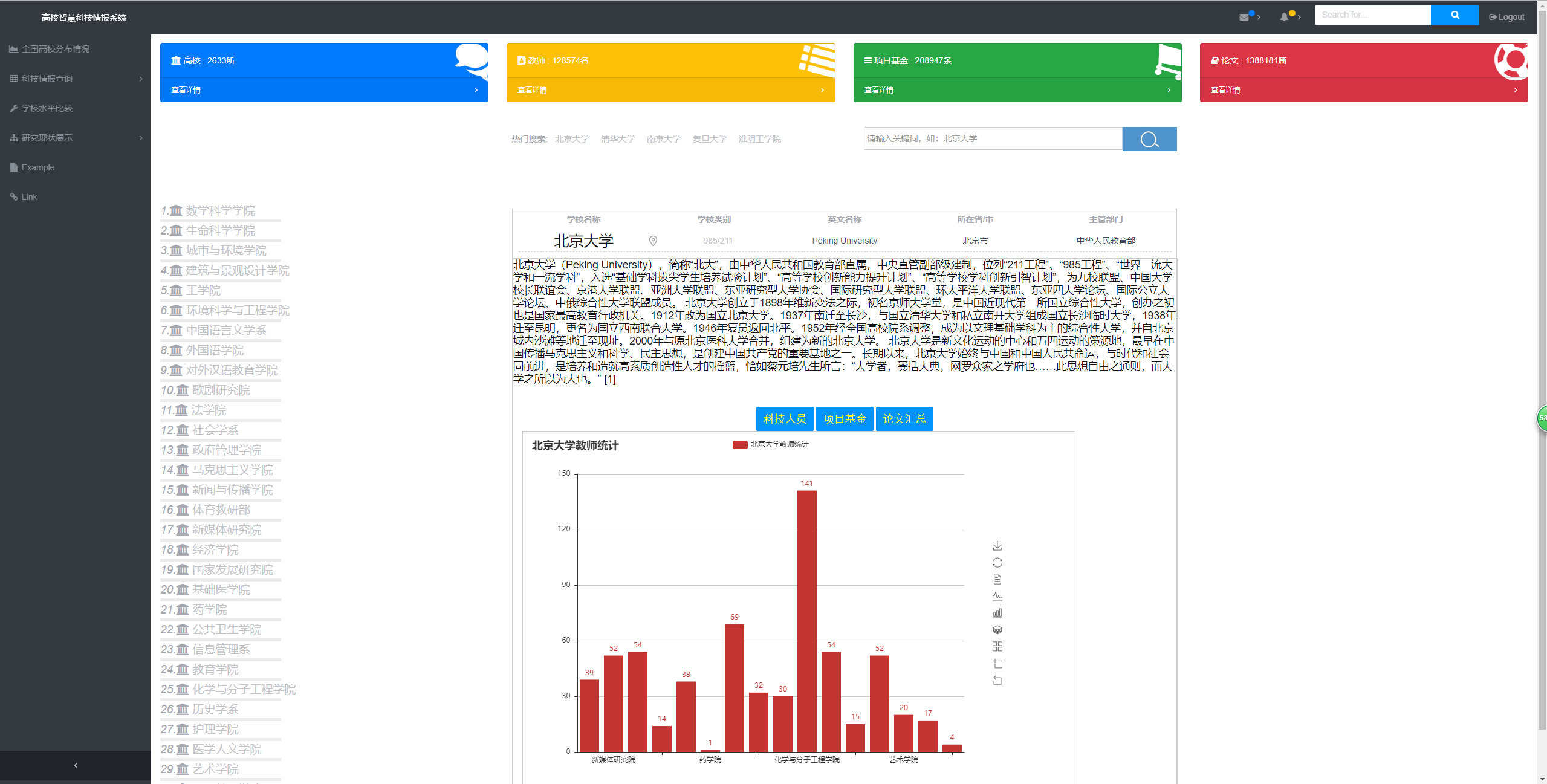Viewport: 1547px width, 784px height.
Task: Click the magnifier keyword search button
Action: [1149, 139]
